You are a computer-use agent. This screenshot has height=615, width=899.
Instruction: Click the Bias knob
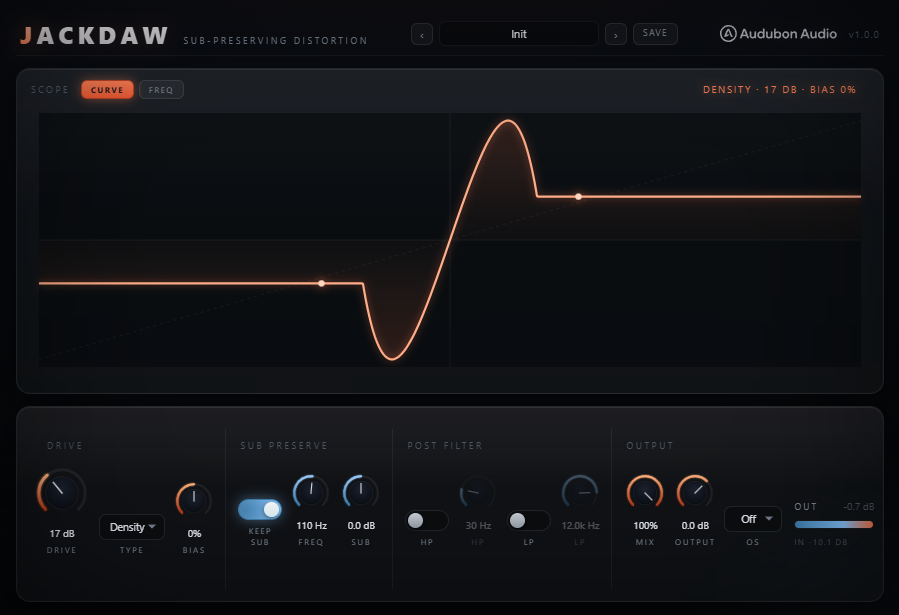click(194, 500)
